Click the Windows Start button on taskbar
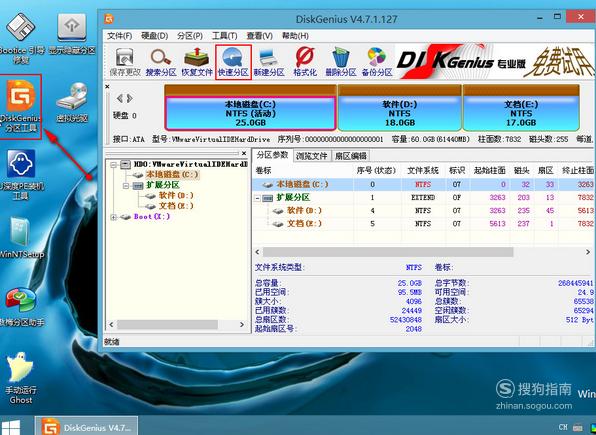596x435 pixels. (11, 426)
